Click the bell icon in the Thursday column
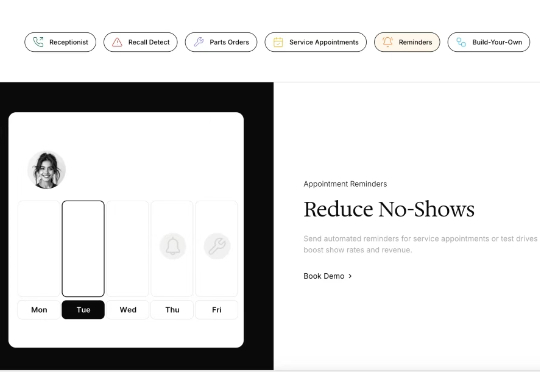 pos(173,246)
